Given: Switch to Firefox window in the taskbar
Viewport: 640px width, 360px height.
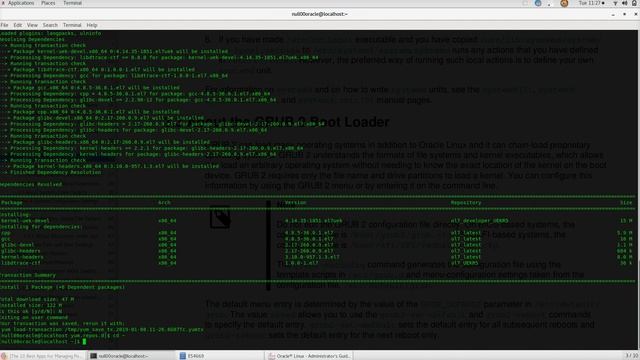Looking at the screenshot, I should [44, 356].
